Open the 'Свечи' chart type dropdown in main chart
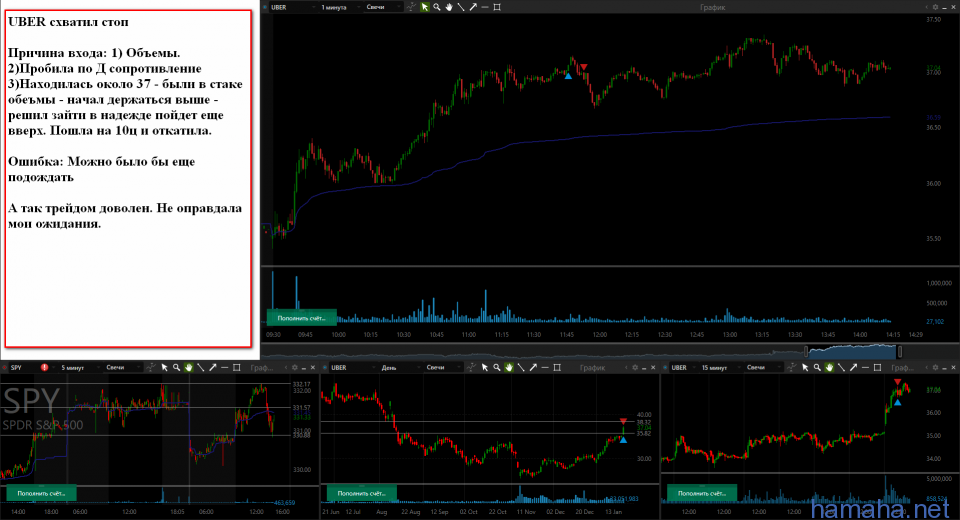 [x=383, y=7]
